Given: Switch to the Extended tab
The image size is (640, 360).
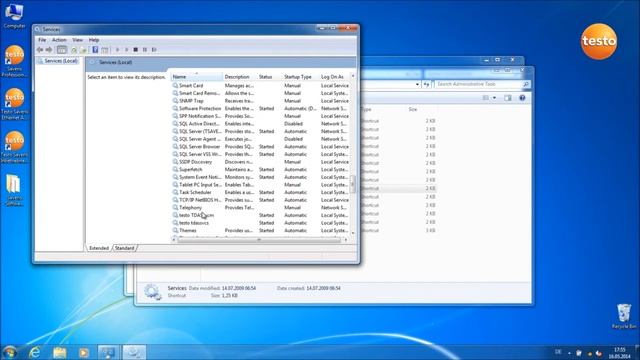Looking at the screenshot, I should [x=99, y=248].
